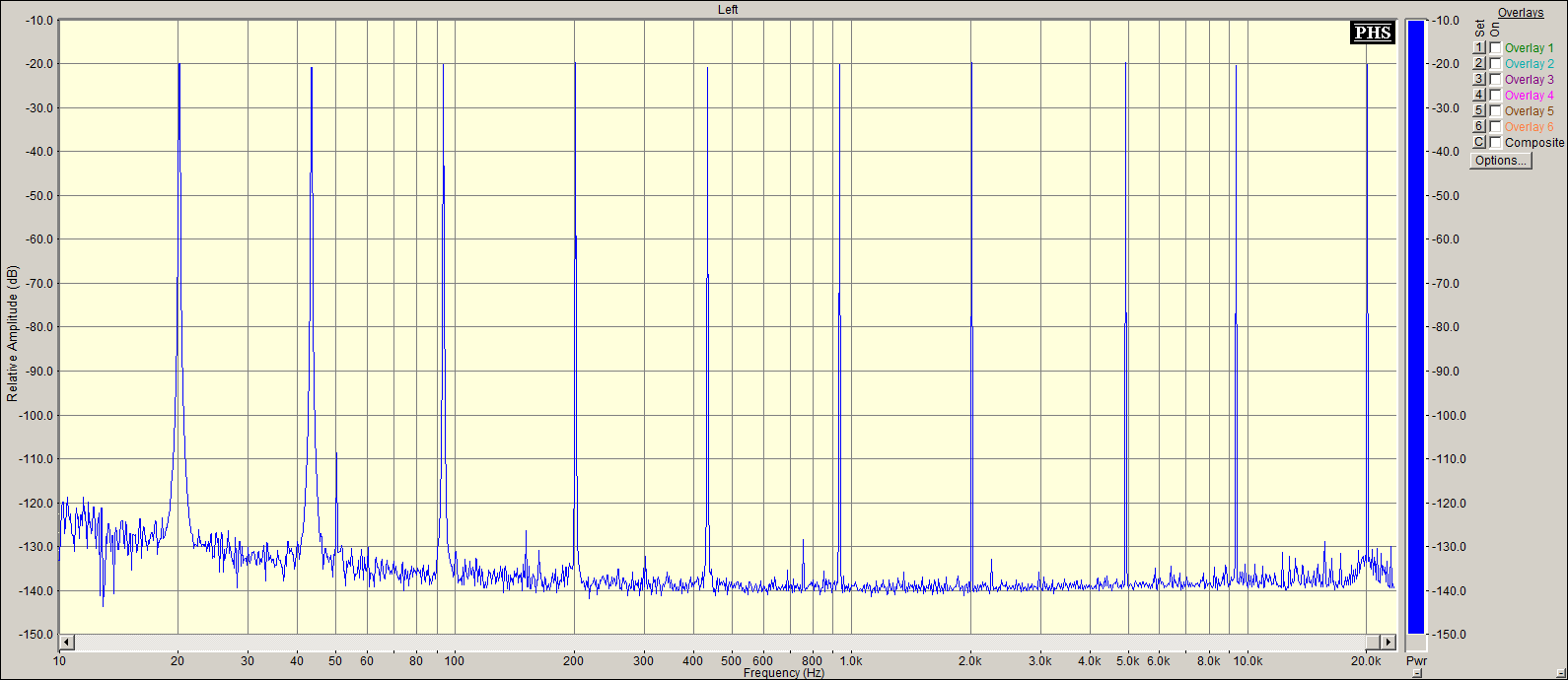Click the blue Pwr level meter bar
This screenshot has width=1568, height=680.
tap(1415, 327)
